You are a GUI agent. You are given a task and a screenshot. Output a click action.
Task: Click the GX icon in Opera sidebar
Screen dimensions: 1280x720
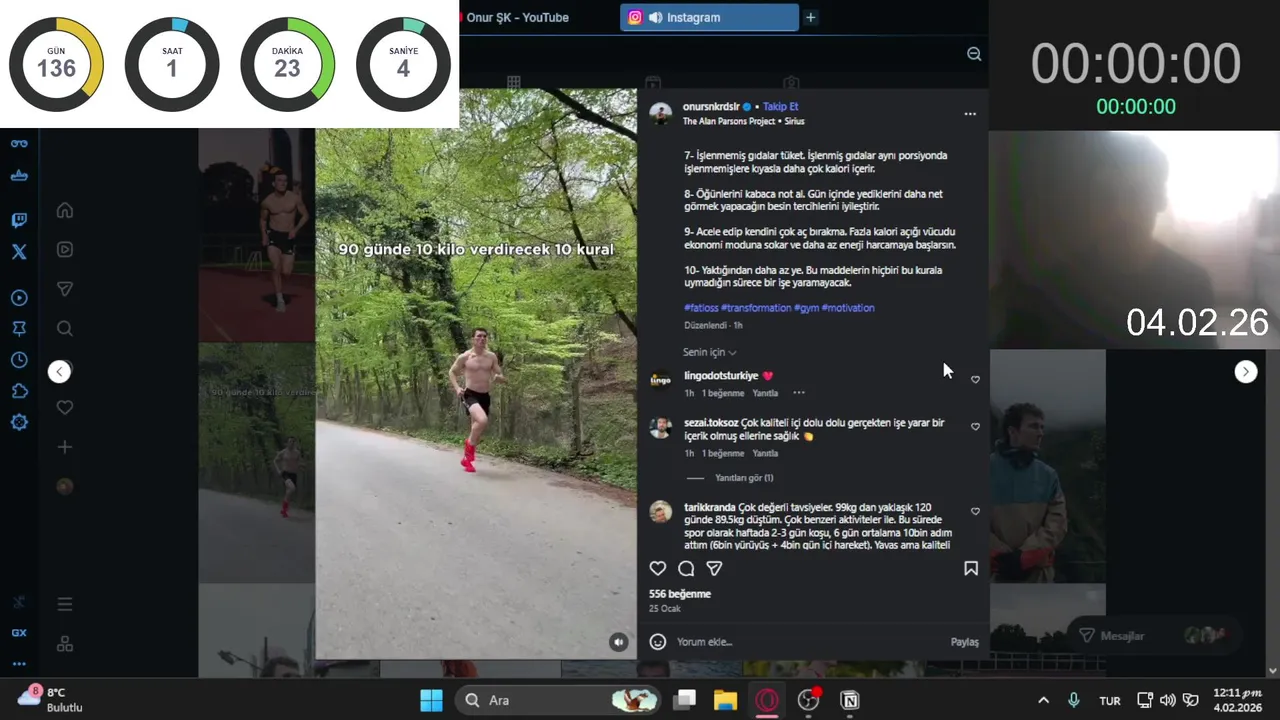tap(19, 633)
